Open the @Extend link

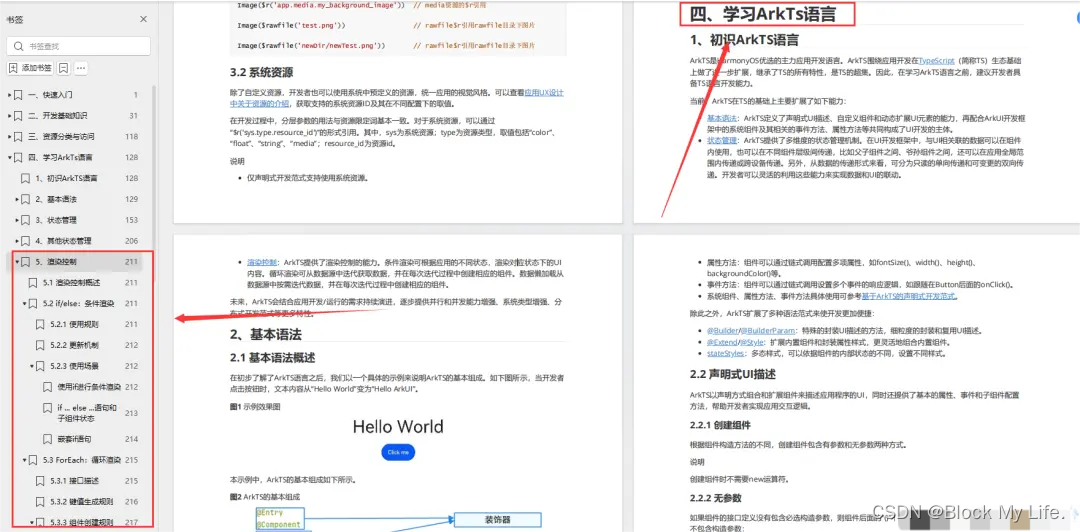722,342
